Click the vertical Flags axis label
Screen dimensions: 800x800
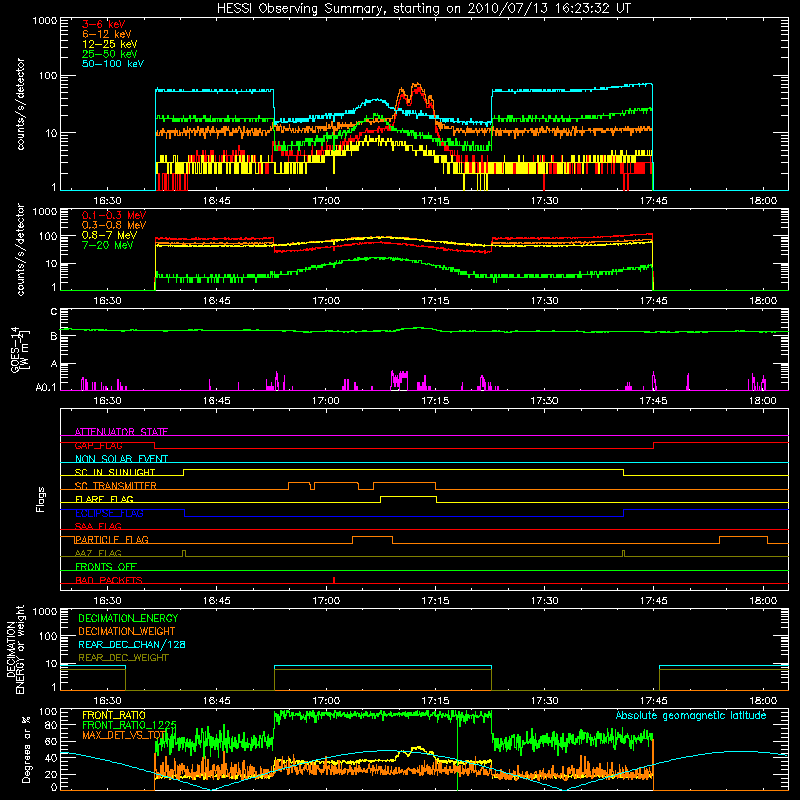(41, 499)
